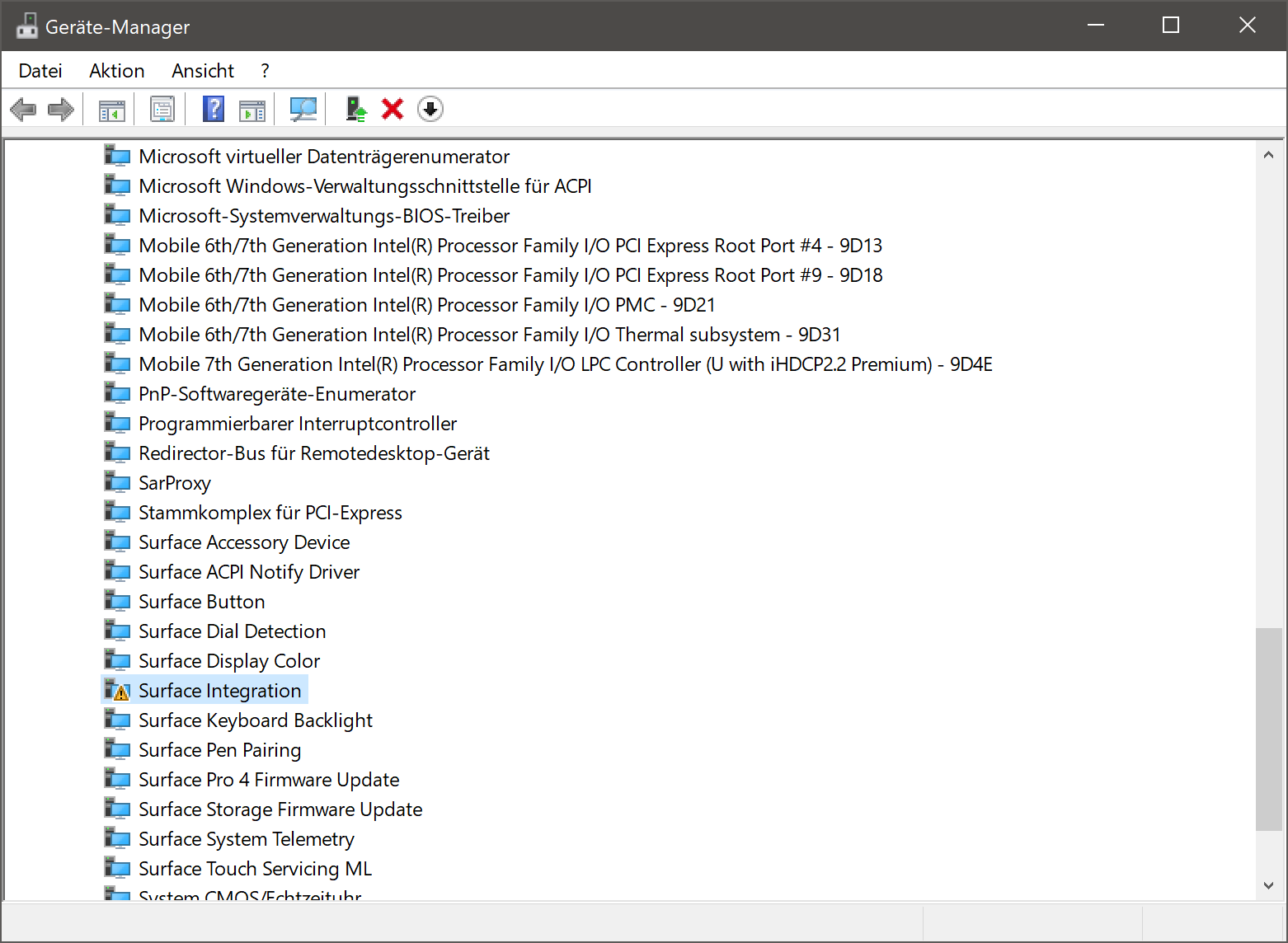
Task: Click the device icon beside Surface Touch Servicing ML
Action: coord(118,869)
